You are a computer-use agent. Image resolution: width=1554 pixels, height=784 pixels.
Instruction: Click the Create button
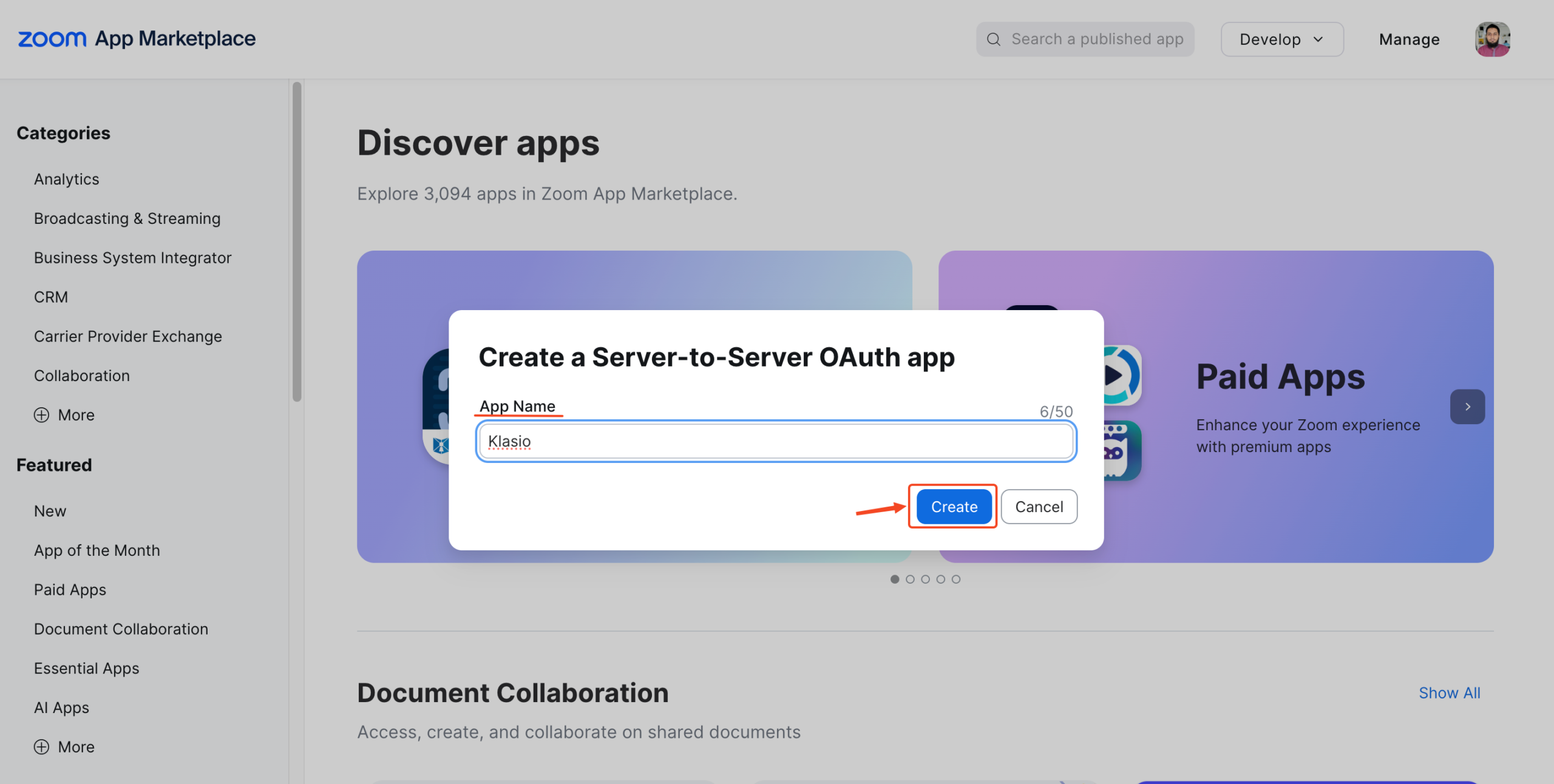tap(954, 507)
